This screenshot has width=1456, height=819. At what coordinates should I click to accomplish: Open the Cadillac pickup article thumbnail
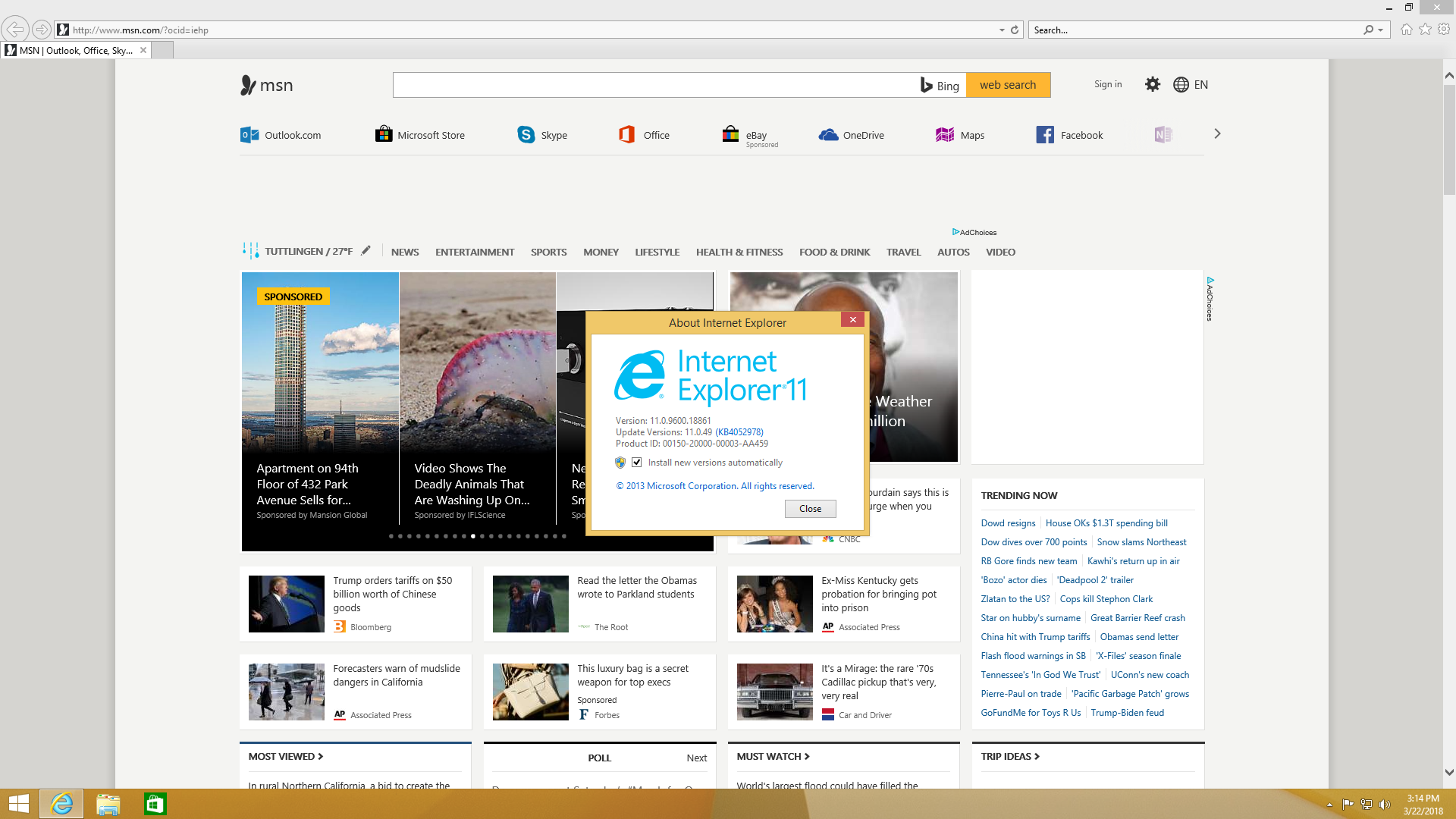coord(774,692)
